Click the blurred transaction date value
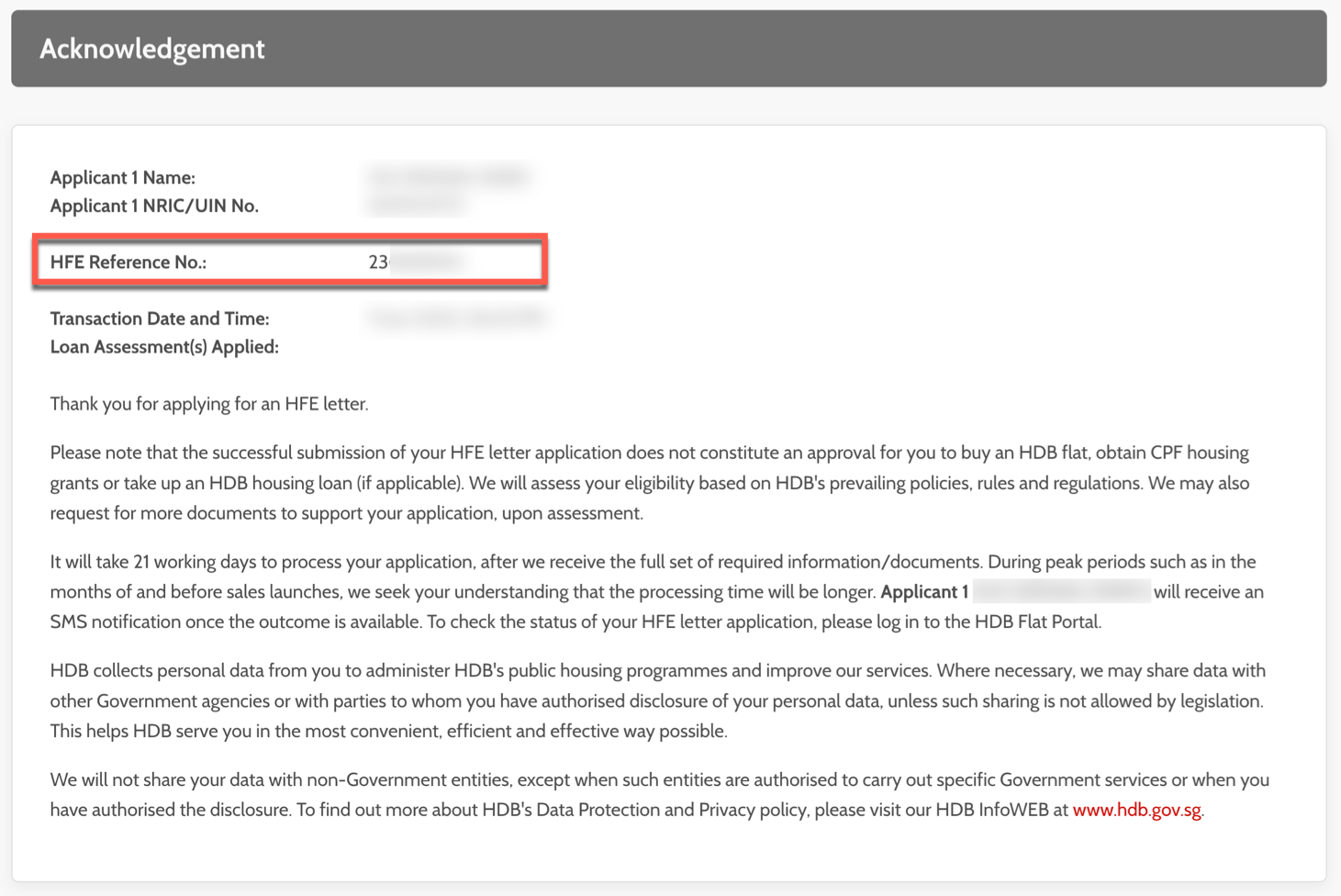This screenshot has height=896, width=1341. pos(456,317)
